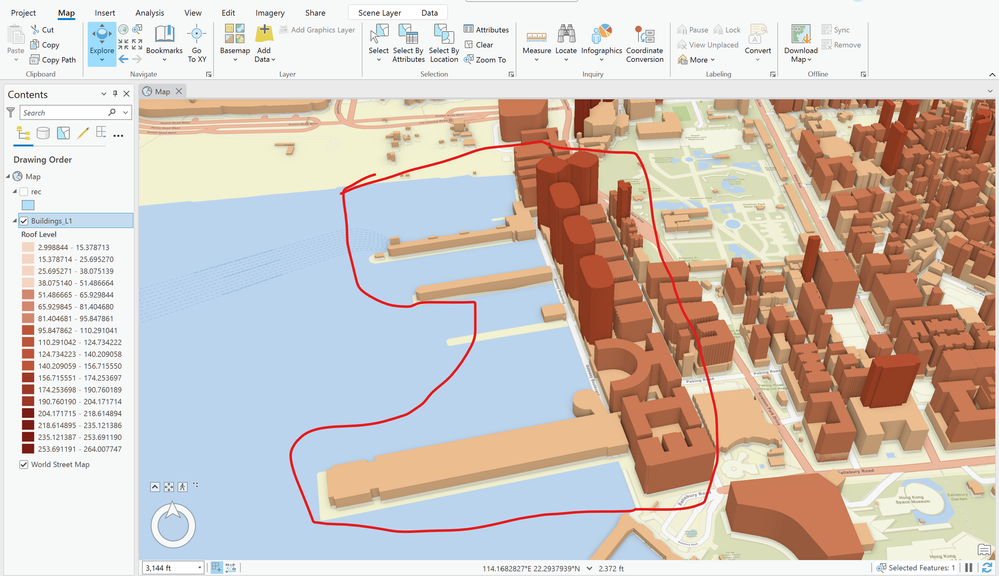The width and height of the screenshot is (999, 576).
Task: Click the navigator full control icon
Action: 169,487
